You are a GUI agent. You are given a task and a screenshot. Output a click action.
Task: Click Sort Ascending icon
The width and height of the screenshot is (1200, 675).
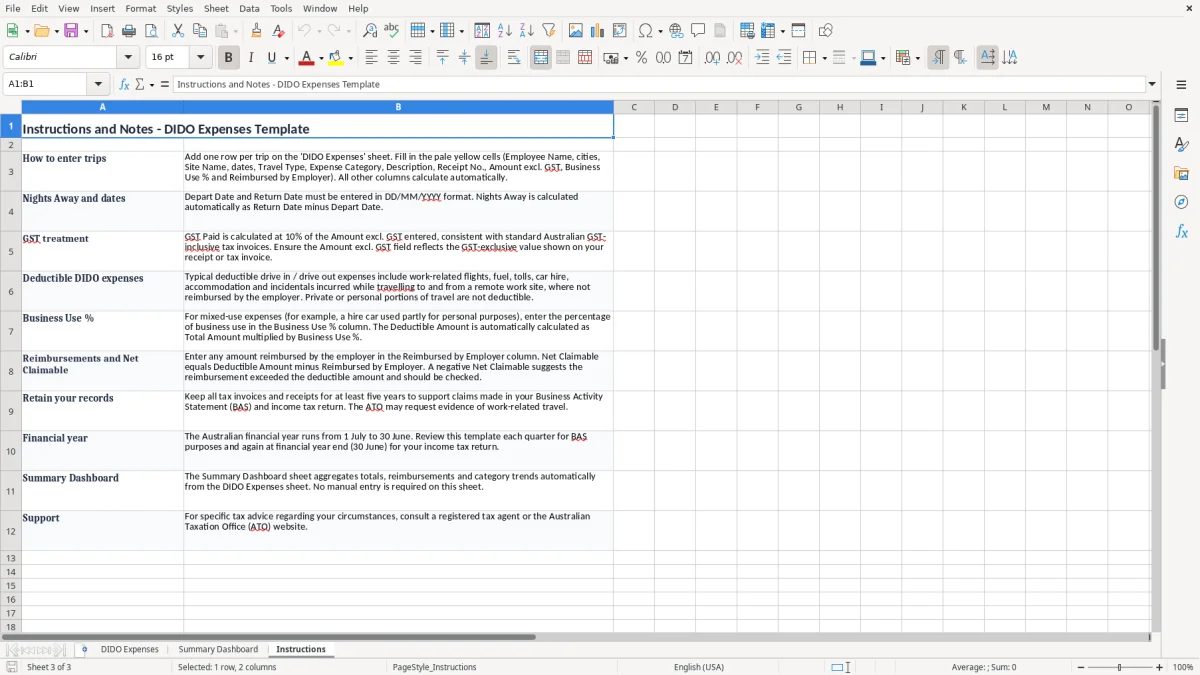504,31
